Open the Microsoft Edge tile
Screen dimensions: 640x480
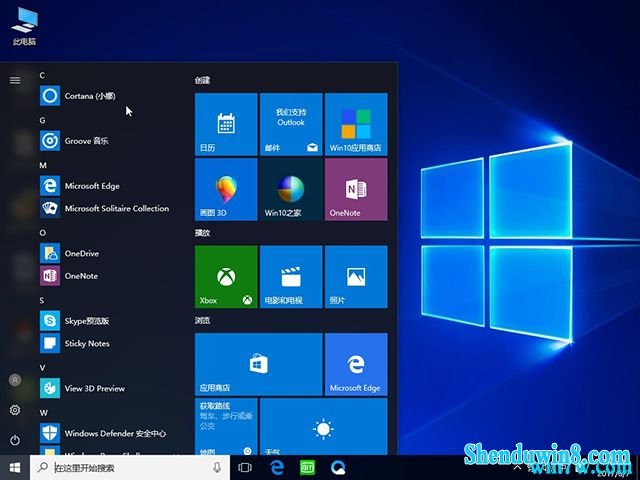(x=356, y=364)
